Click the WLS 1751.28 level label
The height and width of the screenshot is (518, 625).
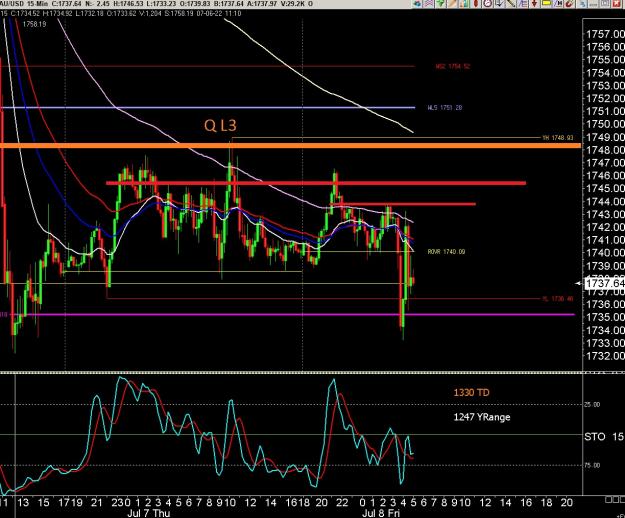click(x=445, y=108)
